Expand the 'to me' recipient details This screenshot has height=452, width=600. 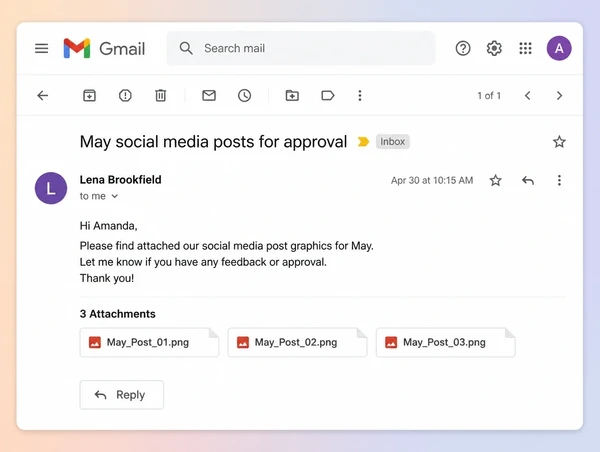tap(114, 196)
